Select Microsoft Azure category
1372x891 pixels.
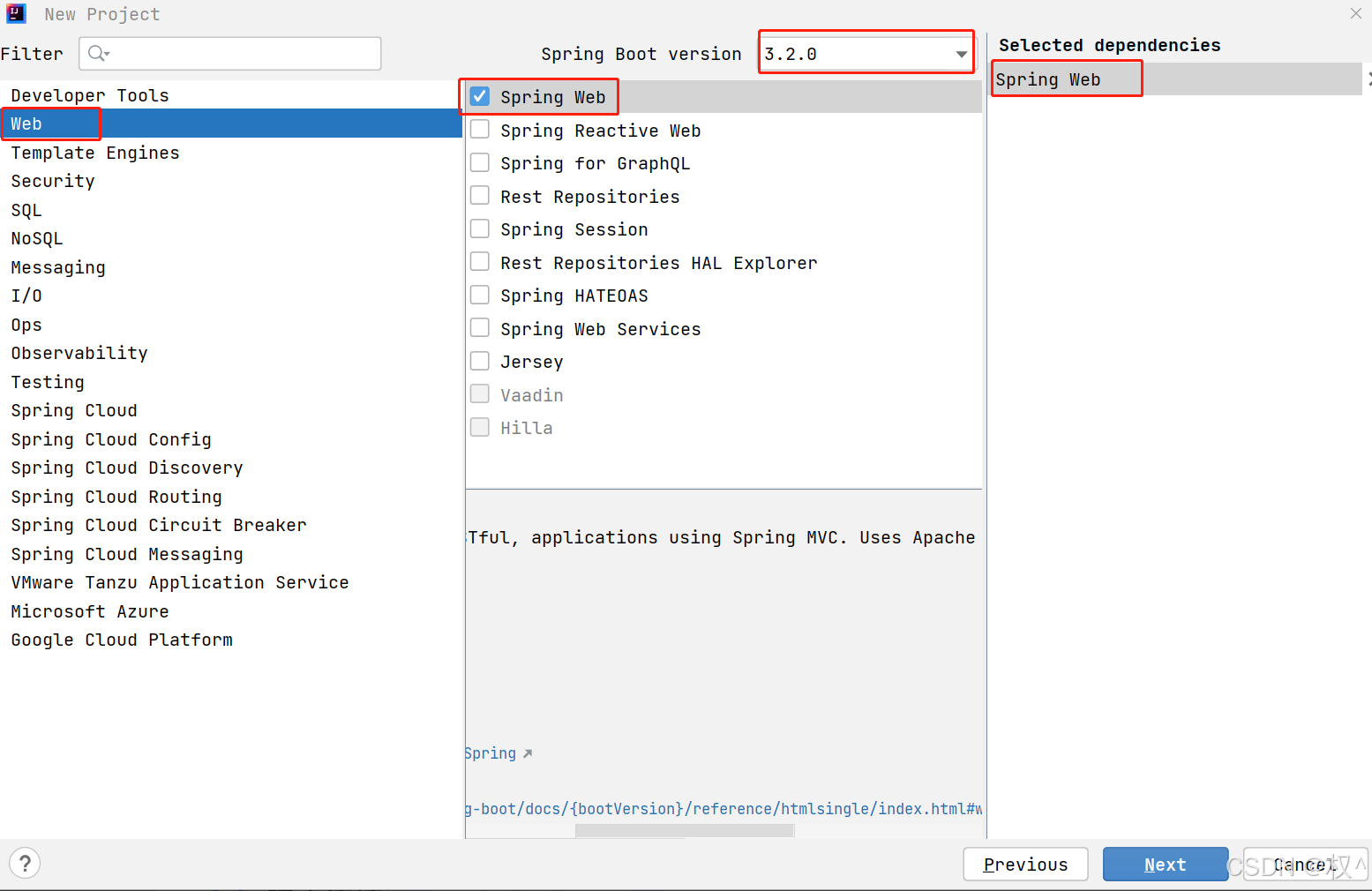click(231, 611)
